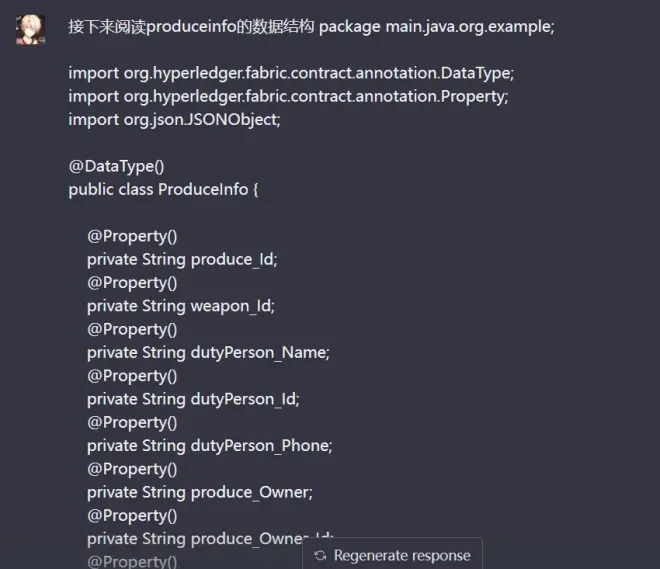The width and height of the screenshot is (660, 569).
Task: Click the private String produce_Id line
Action: [x=182, y=259]
